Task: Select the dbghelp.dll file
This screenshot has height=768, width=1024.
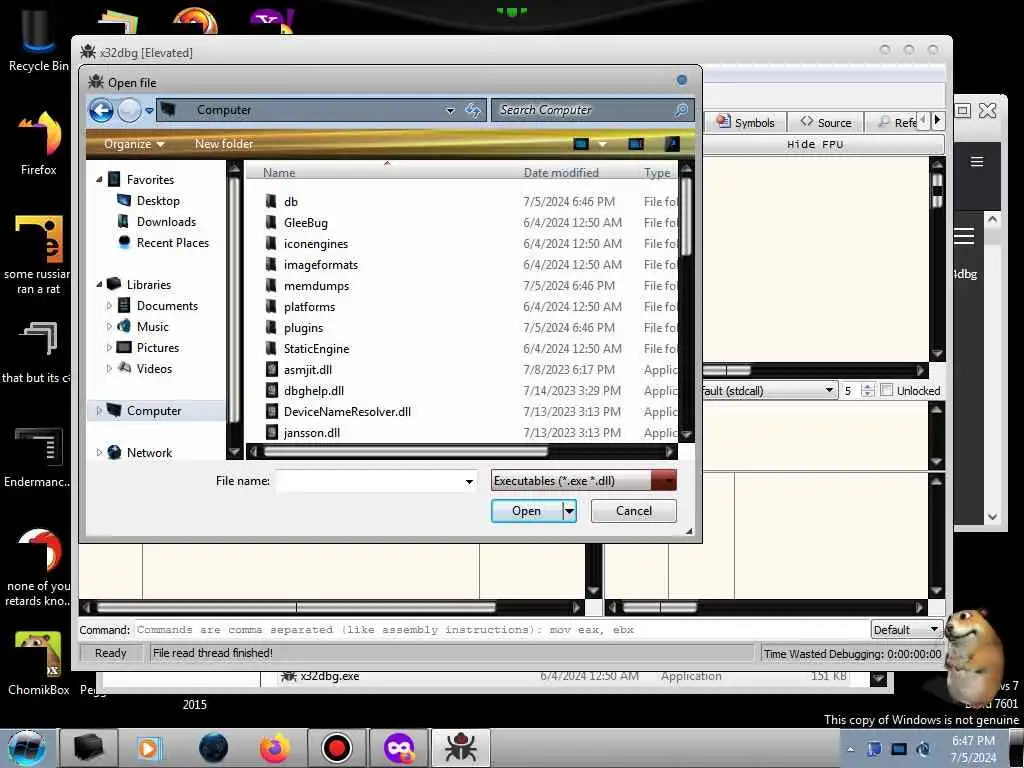Action: (x=313, y=391)
